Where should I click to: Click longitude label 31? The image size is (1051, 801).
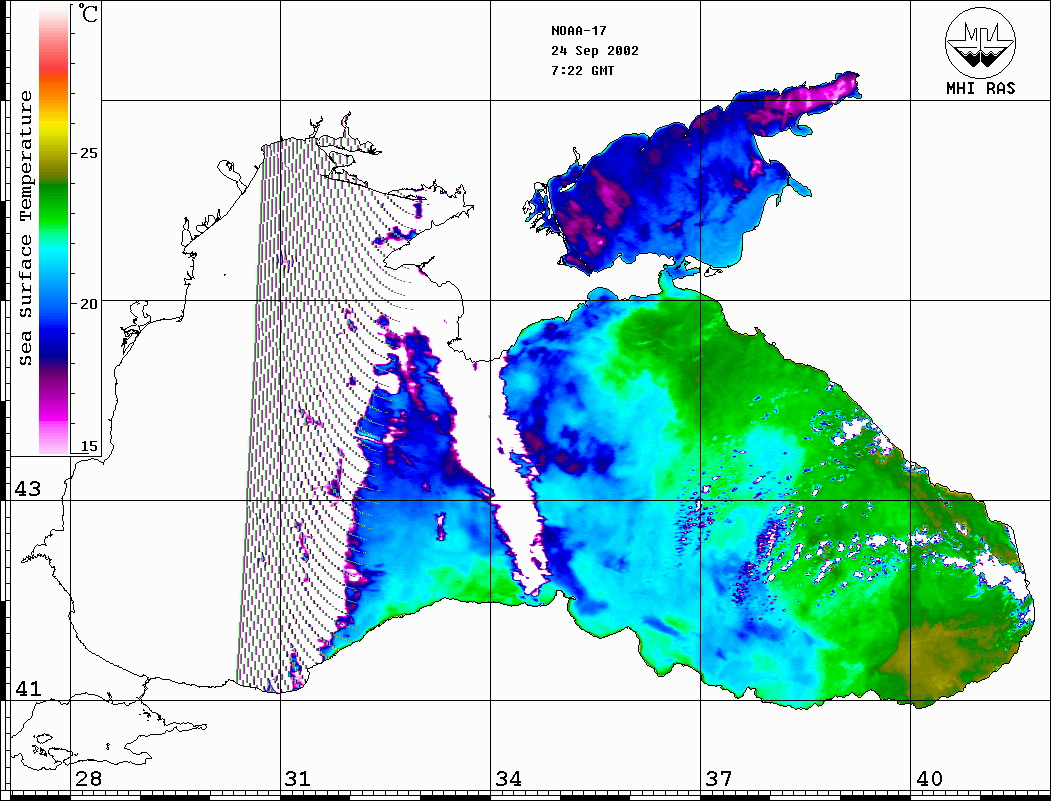pyautogui.click(x=298, y=779)
